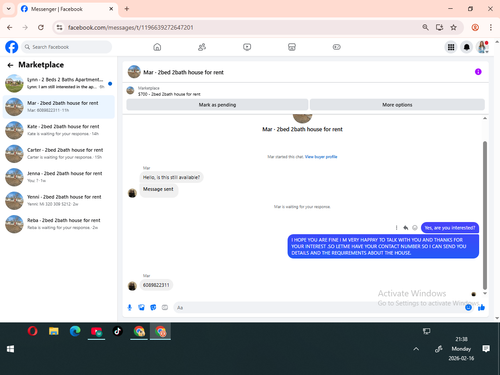Attach a photo using the image icon
500x375 pixels.
tap(141, 307)
